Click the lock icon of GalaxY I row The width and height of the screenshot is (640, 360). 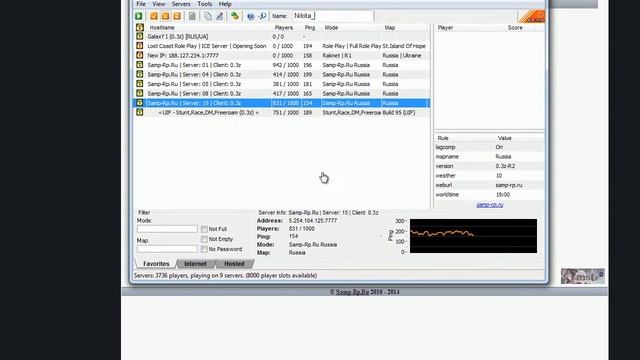(140, 36)
